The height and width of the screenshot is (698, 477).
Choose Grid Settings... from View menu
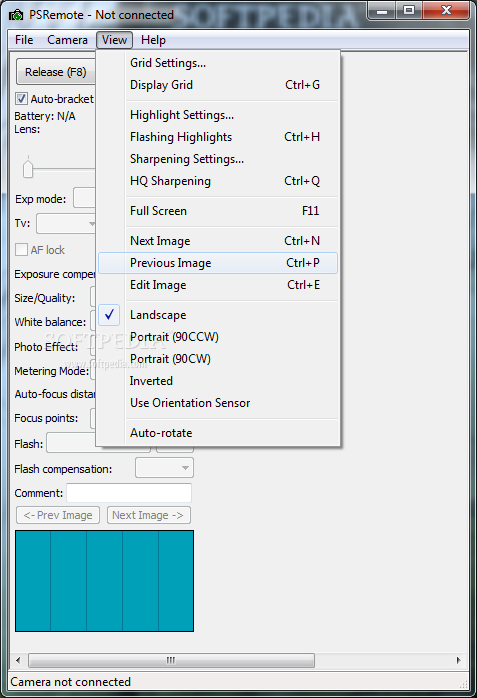point(218,63)
